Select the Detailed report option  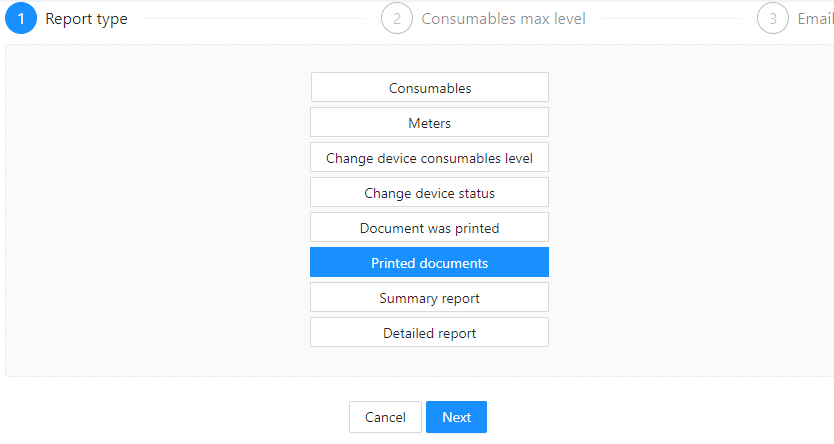pyautogui.click(x=430, y=332)
